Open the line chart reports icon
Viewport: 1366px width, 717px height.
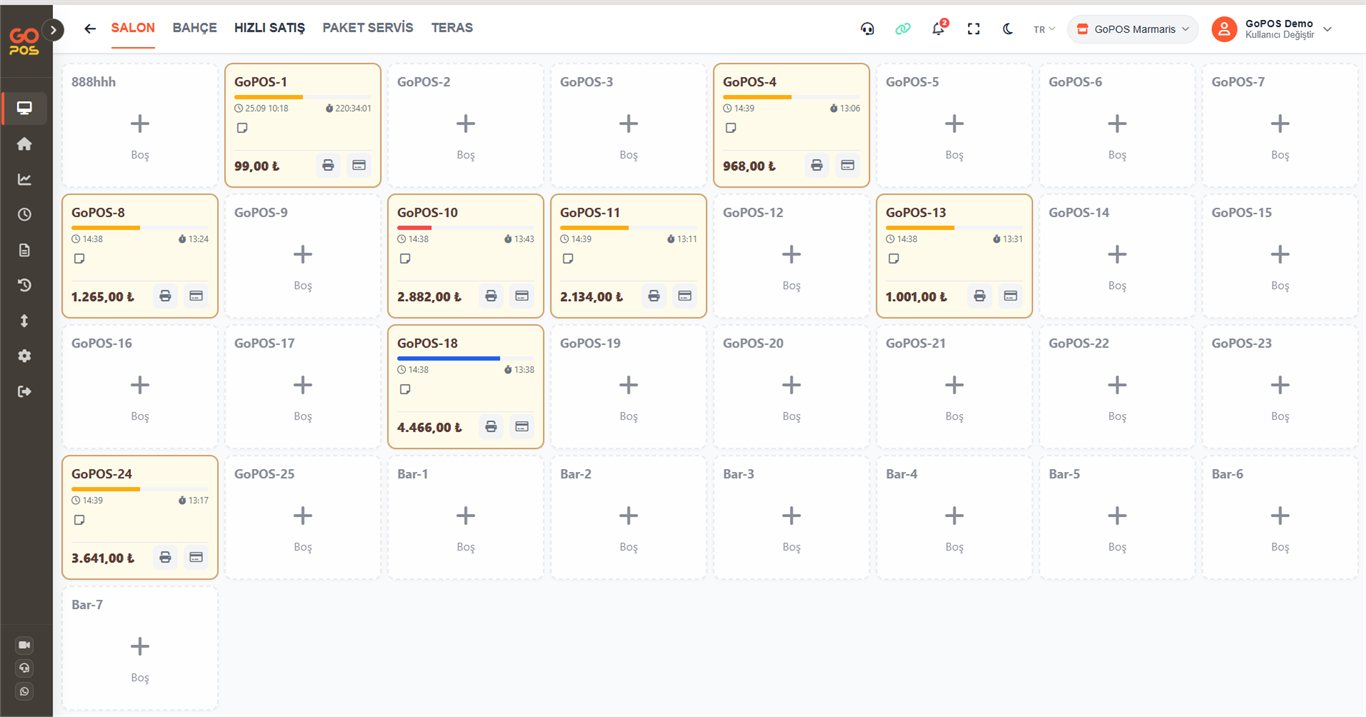pyautogui.click(x=25, y=179)
